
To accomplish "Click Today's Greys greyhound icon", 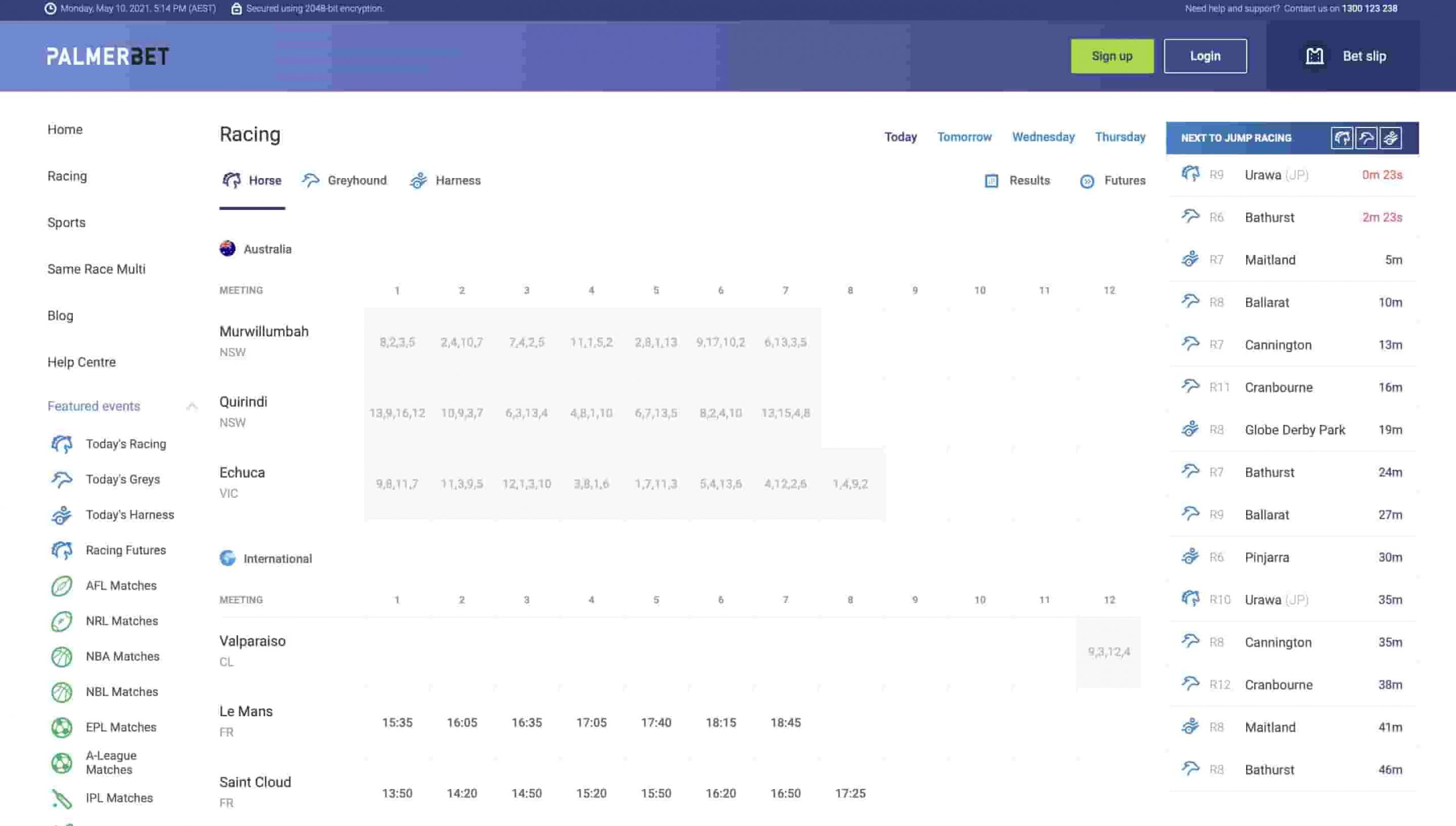I will click(61, 480).
